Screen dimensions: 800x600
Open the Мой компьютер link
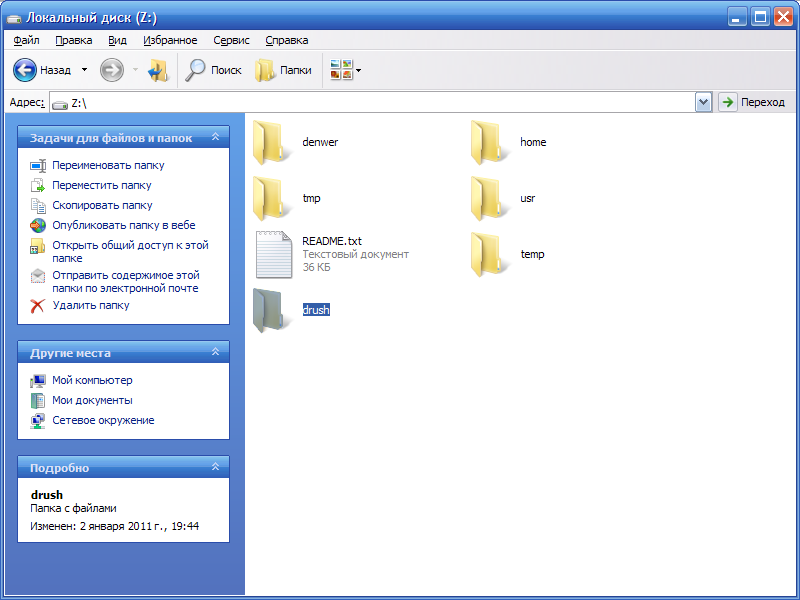point(92,381)
